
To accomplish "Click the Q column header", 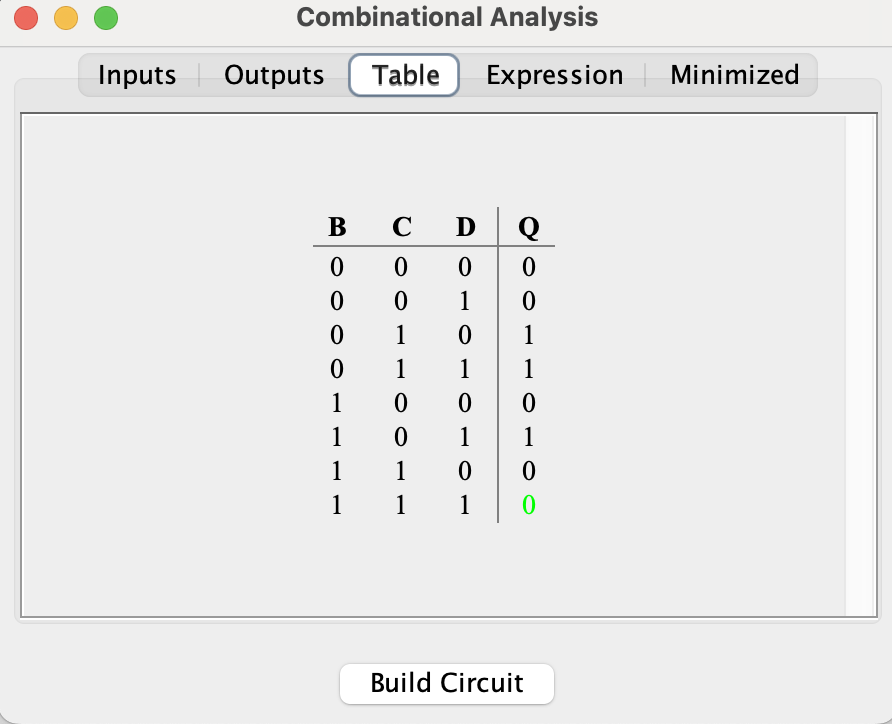I will [529, 227].
